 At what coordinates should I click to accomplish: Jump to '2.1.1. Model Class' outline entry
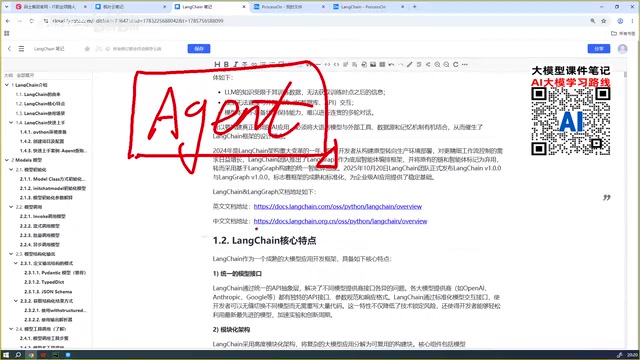[x=53, y=179]
